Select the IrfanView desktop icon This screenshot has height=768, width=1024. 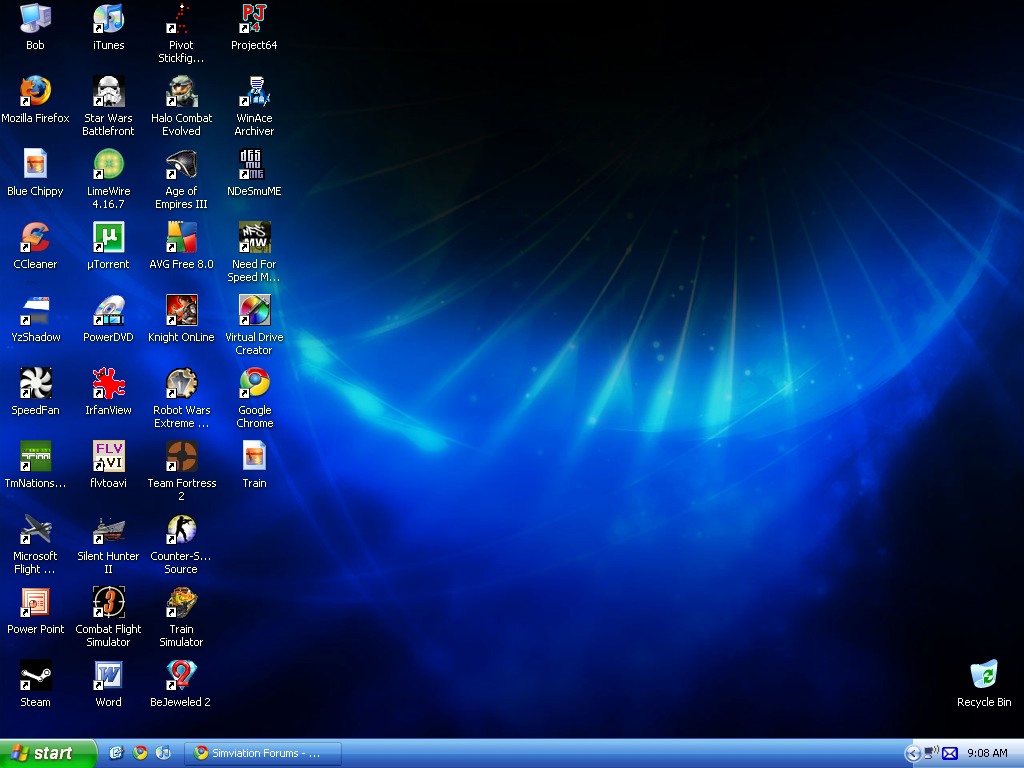coord(108,384)
